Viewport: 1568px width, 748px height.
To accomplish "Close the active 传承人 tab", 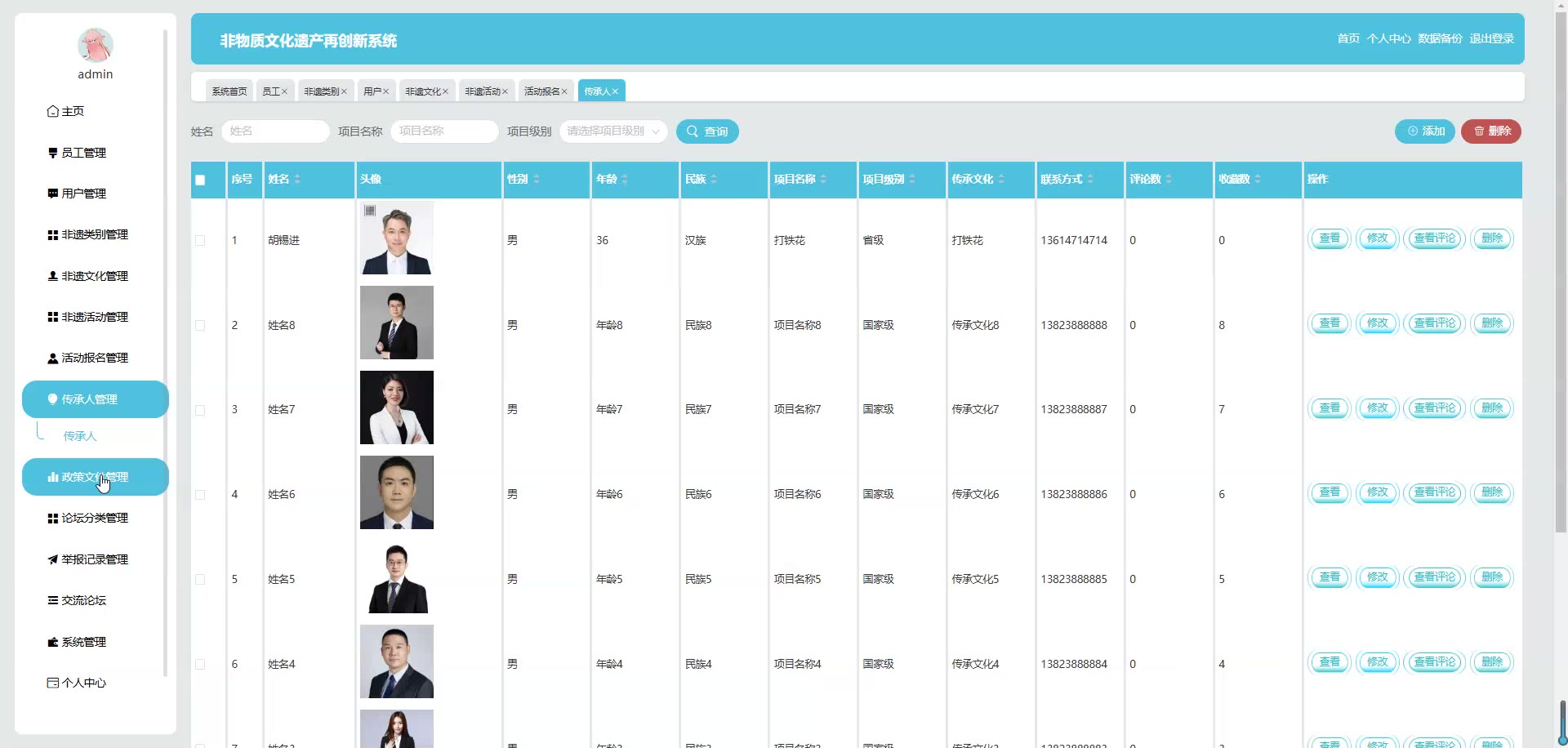I will pyautogui.click(x=615, y=91).
